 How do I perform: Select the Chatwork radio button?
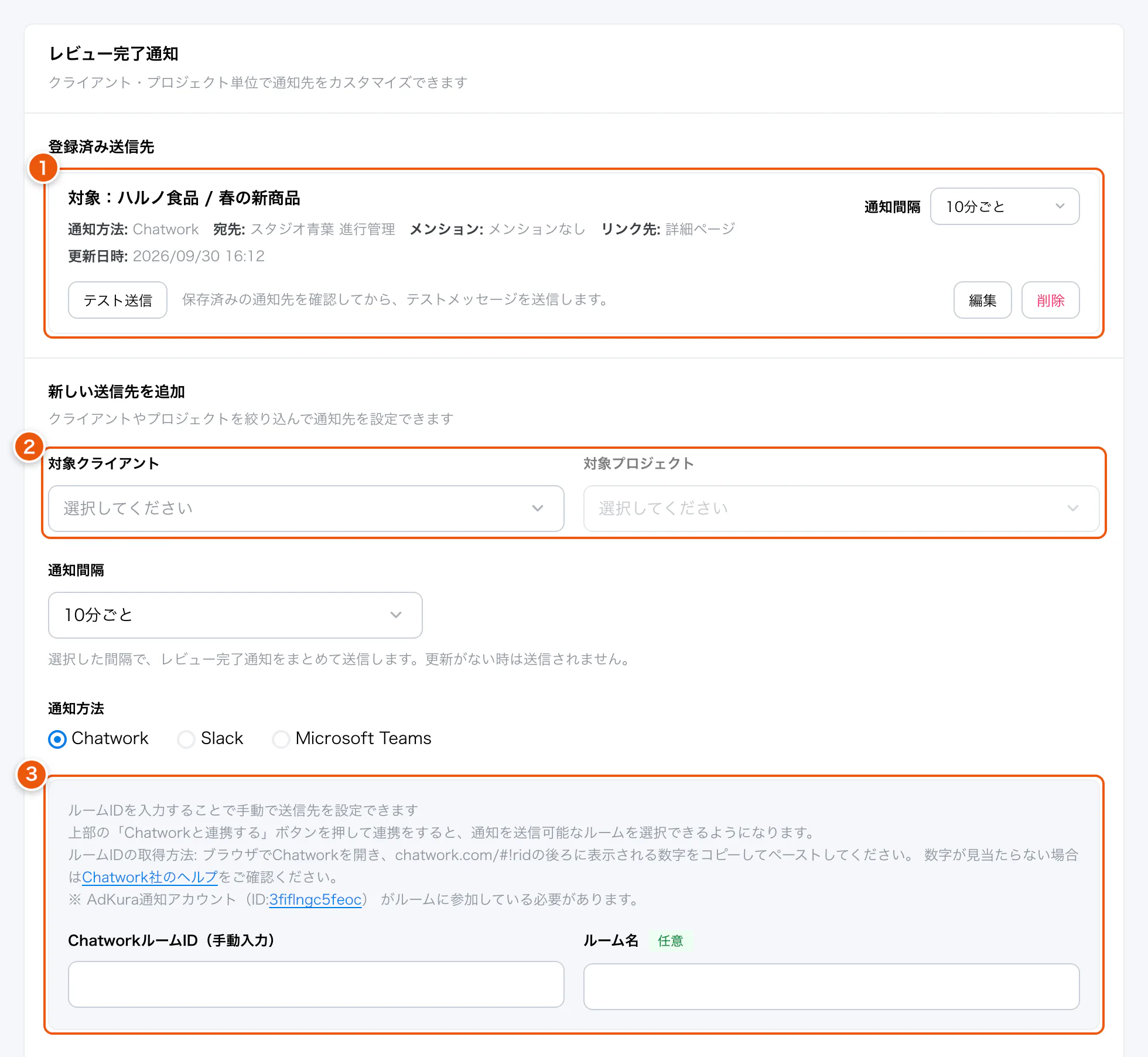click(57, 739)
